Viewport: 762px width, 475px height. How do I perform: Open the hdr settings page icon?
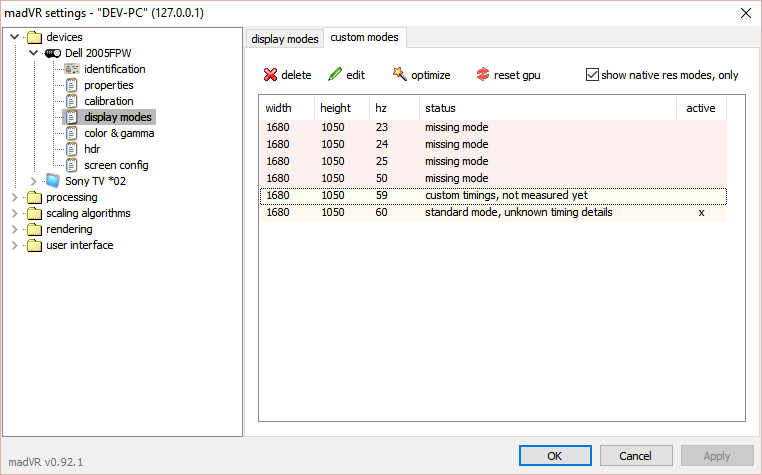pos(71,149)
